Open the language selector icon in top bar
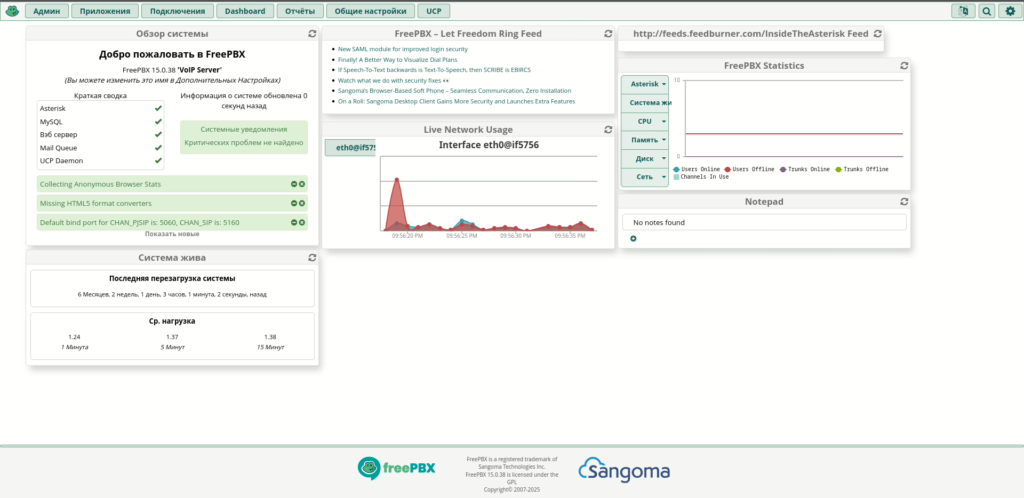Screen dimensions: 1024x498 click(963, 11)
